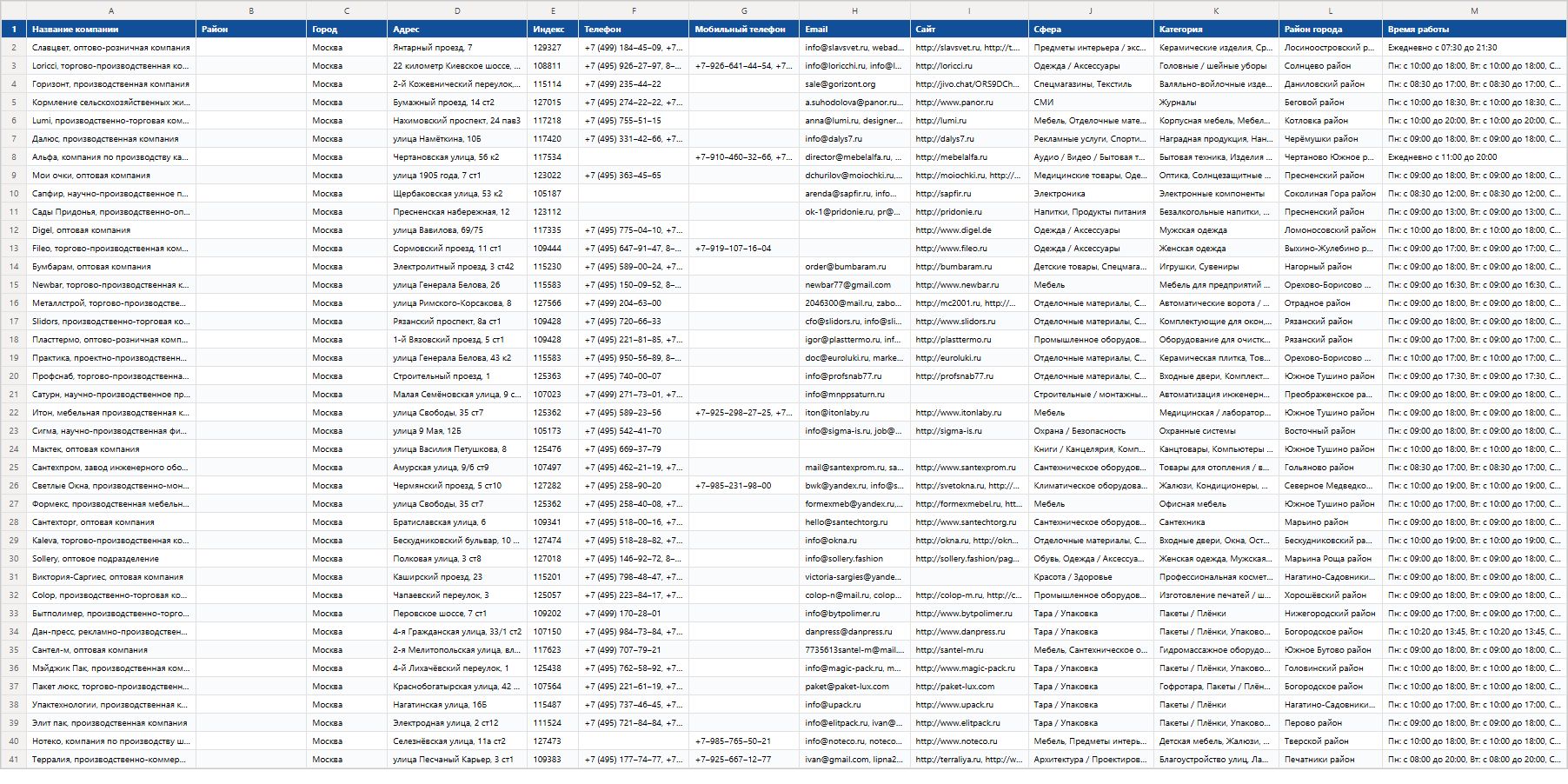
Task: Select cell 'Сантел-м, оптовая компания'
Action: pos(111,650)
